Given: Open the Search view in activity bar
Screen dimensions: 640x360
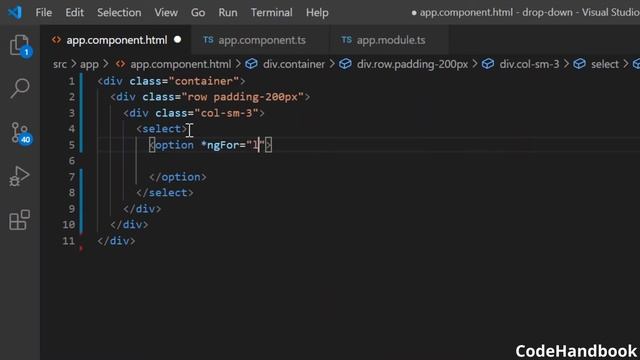Looking at the screenshot, I should pyautogui.click(x=19, y=88).
